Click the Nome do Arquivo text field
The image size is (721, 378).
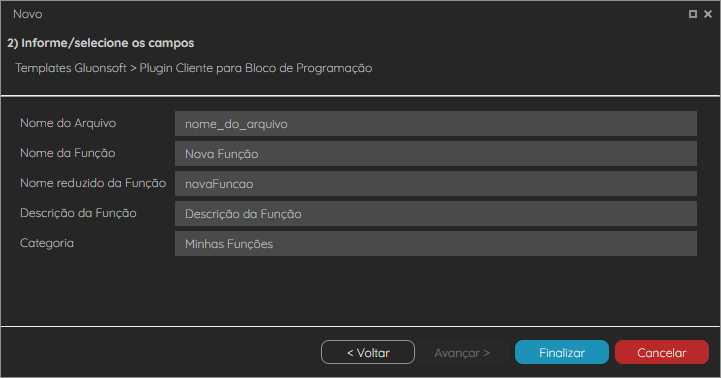(435, 123)
